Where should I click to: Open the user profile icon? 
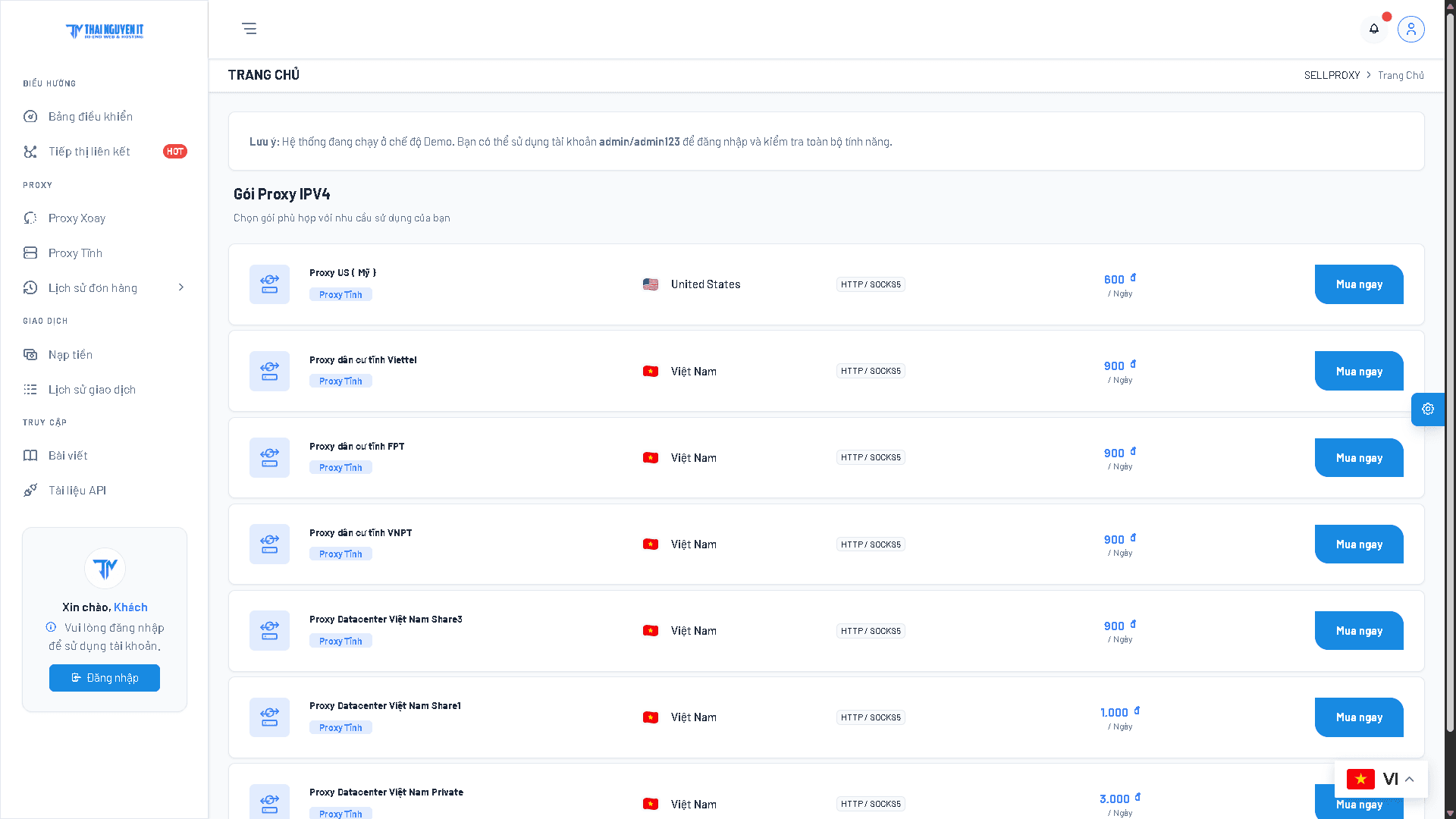click(1411, 29)
